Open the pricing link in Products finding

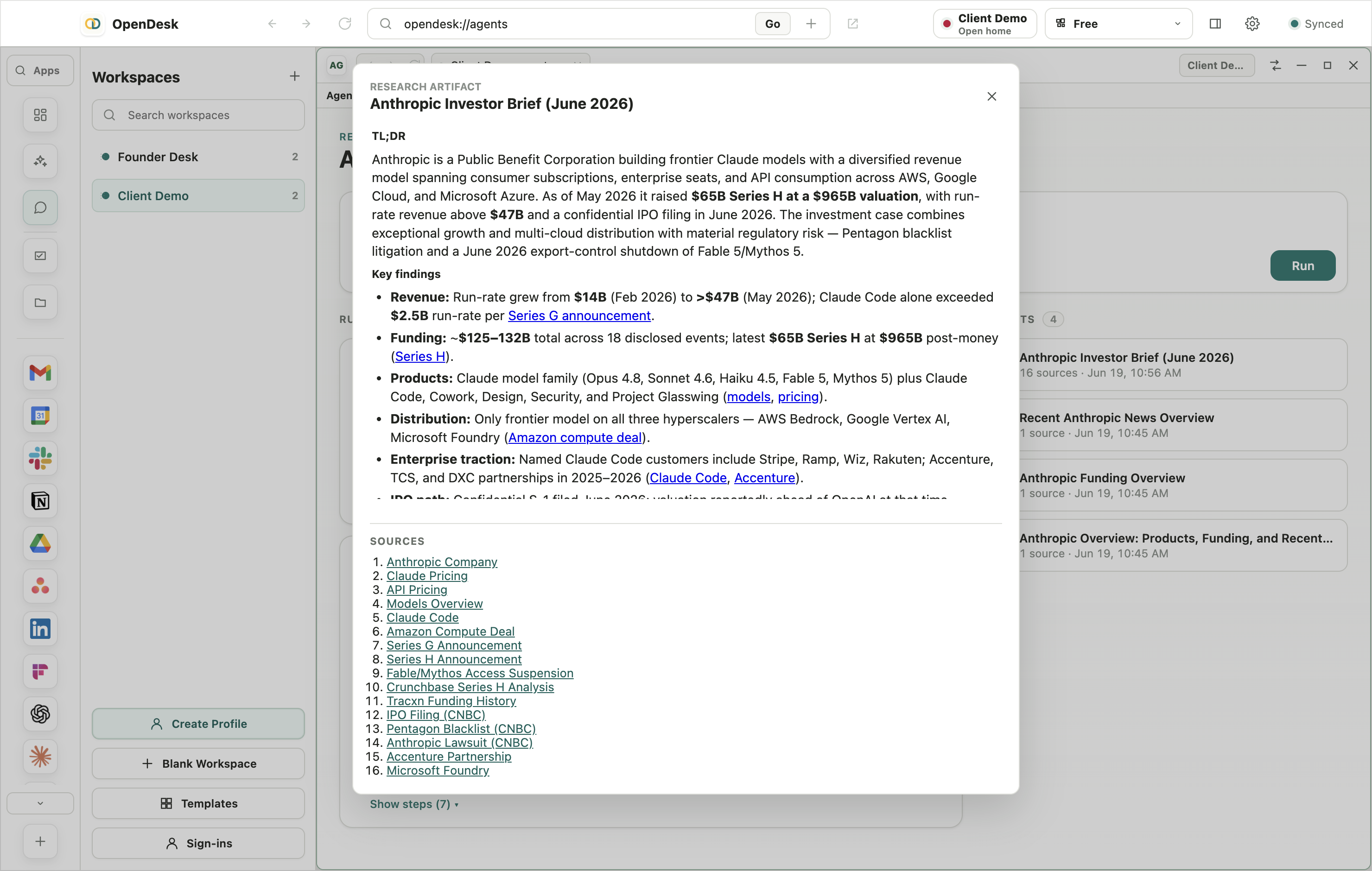coord(798,397)
